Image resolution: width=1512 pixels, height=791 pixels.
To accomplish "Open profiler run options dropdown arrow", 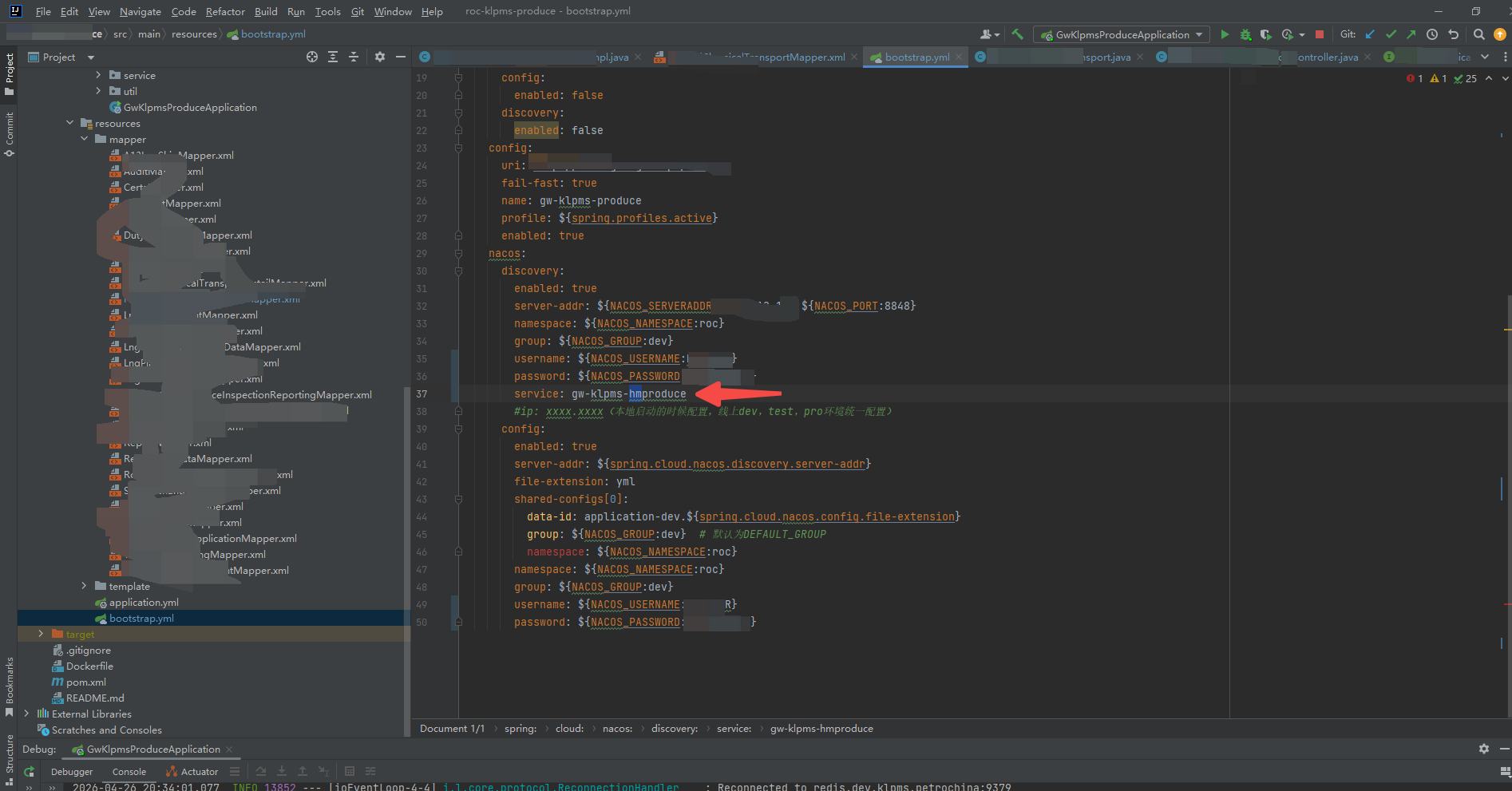I will click(1302, 35).
